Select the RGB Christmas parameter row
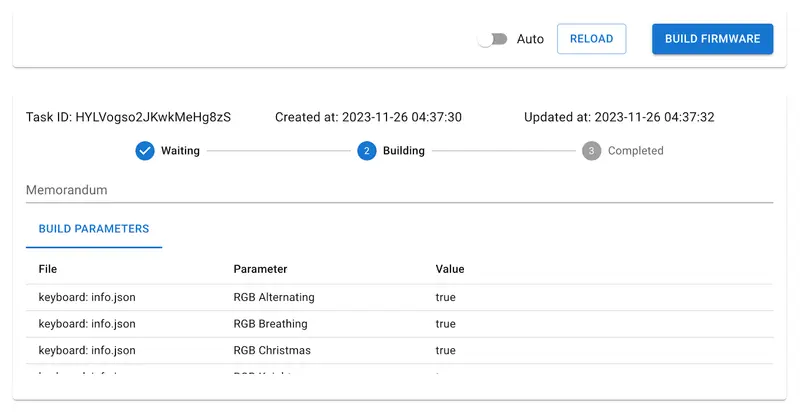The height and width of the screenshot is (412, 800). tap(272, 351)
